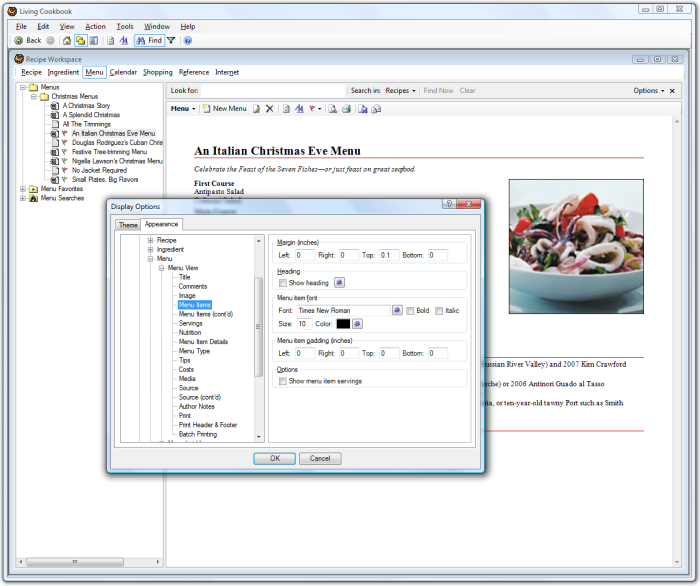Open the font picker button beside Times New Roman
This screenshot has width=700, height=586.
point(397,310)
